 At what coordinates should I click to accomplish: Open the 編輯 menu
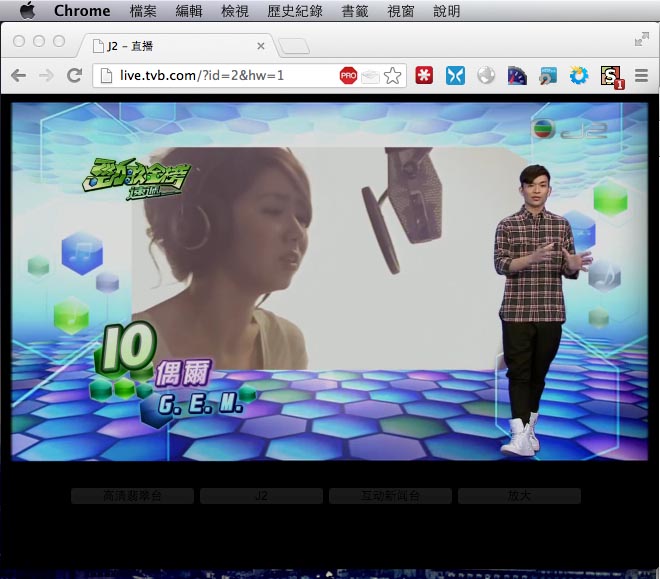[189, 11]
